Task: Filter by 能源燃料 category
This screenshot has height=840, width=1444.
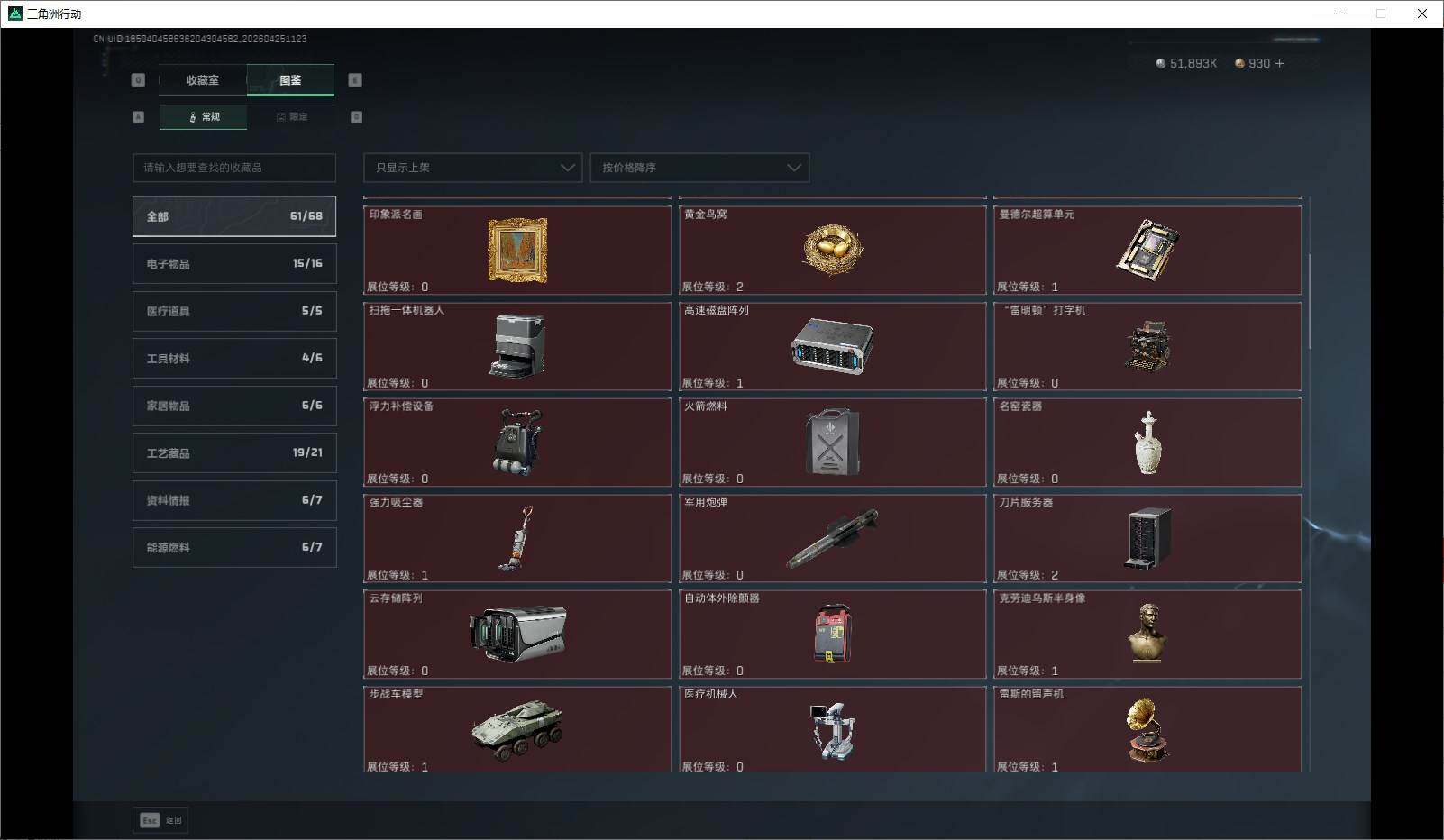Action: [x=234, y=547]
